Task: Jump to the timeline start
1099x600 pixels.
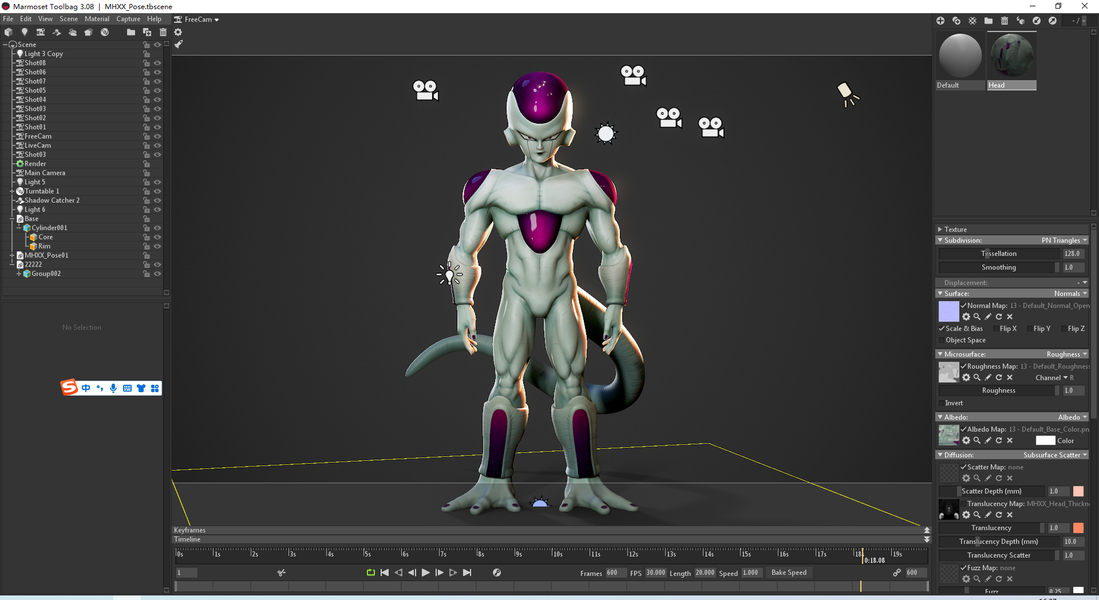Action: [384, 573]
